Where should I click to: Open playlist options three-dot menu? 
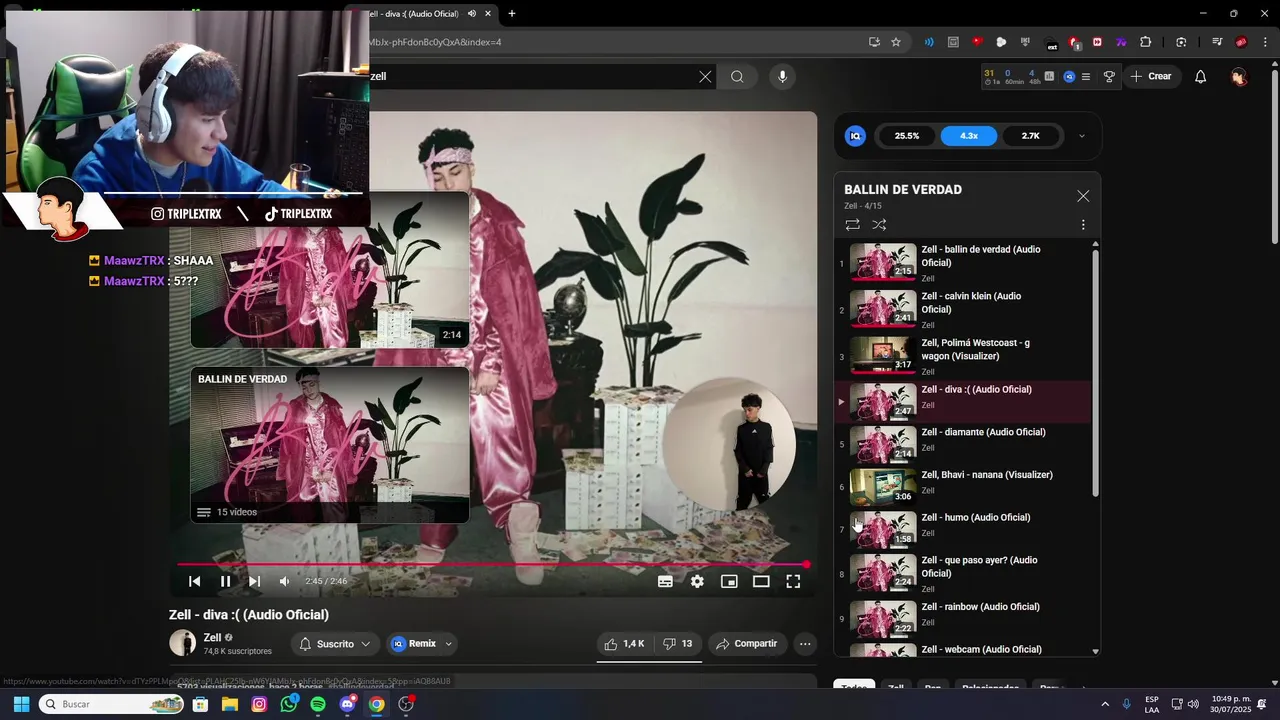1083,225
